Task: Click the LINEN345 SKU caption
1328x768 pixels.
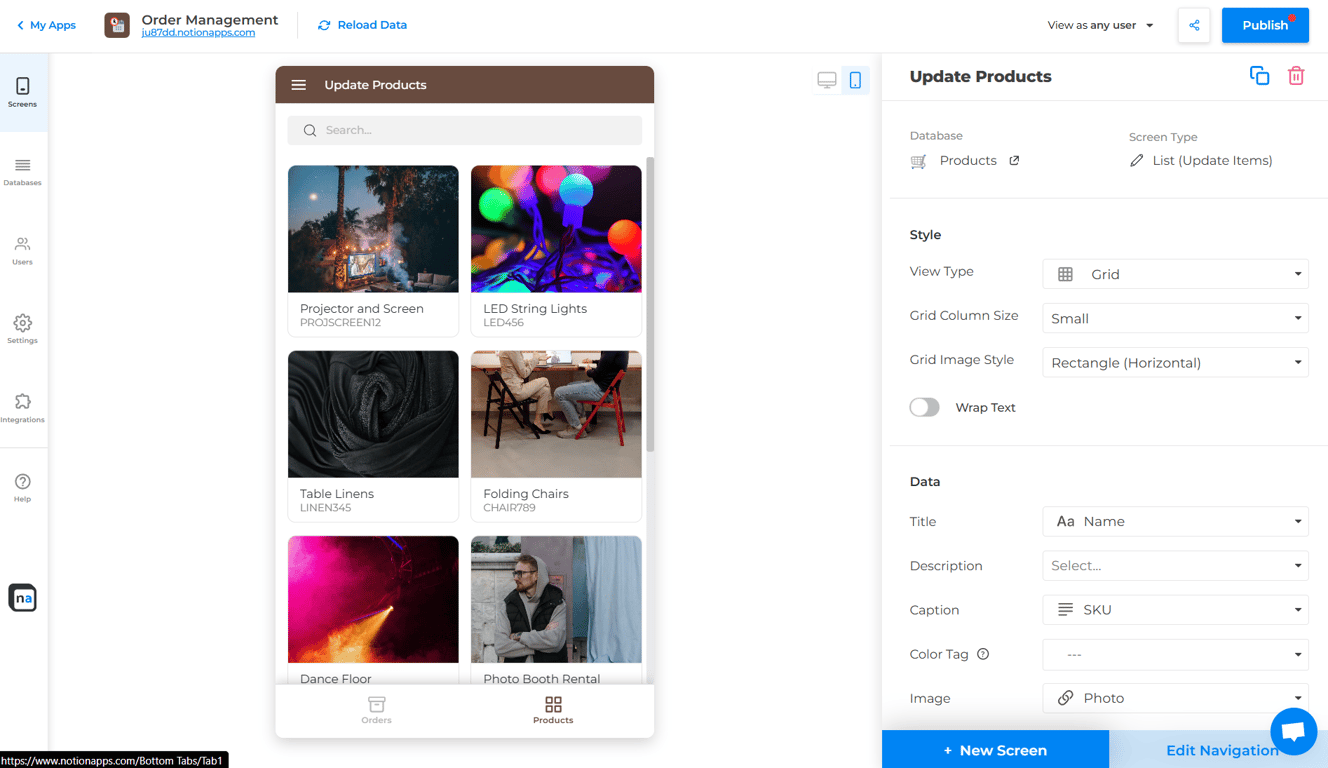Action: 325,508
